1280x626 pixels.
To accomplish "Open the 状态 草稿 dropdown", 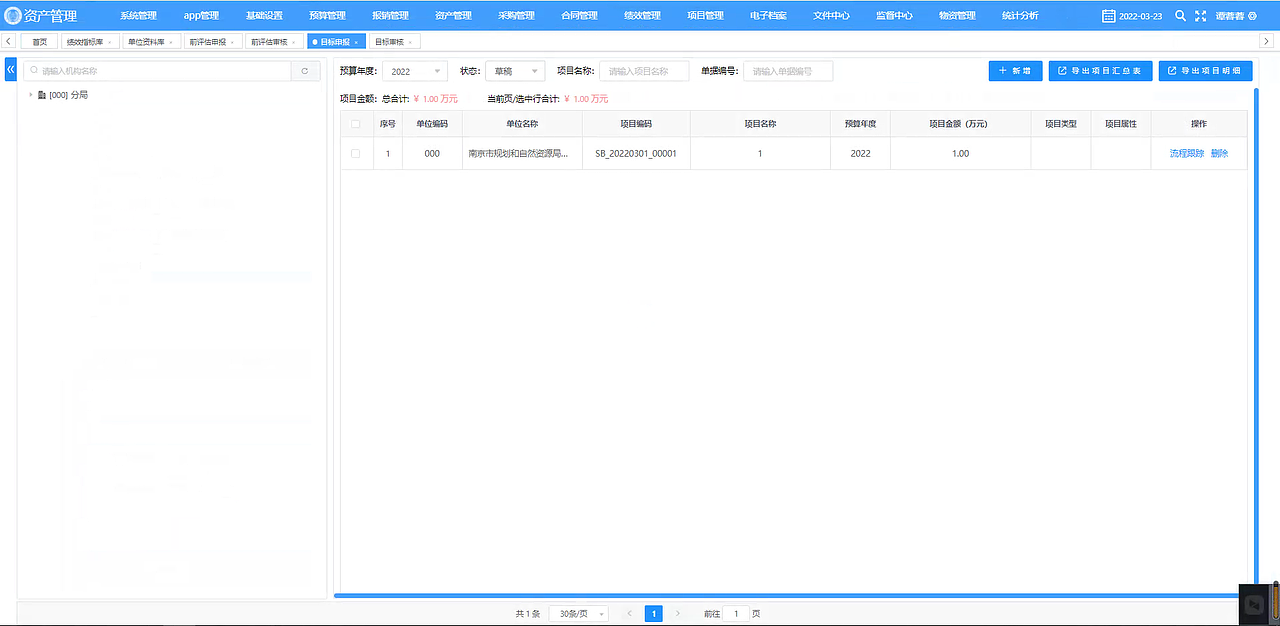I will [x=514, y=71].
